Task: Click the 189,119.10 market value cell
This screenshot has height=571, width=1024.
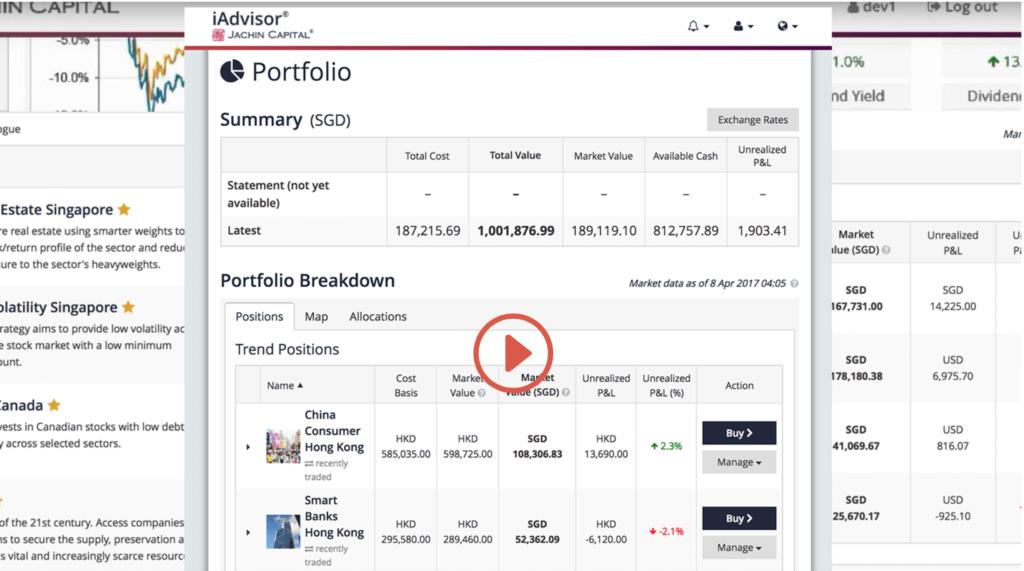Action: point(603,231)
